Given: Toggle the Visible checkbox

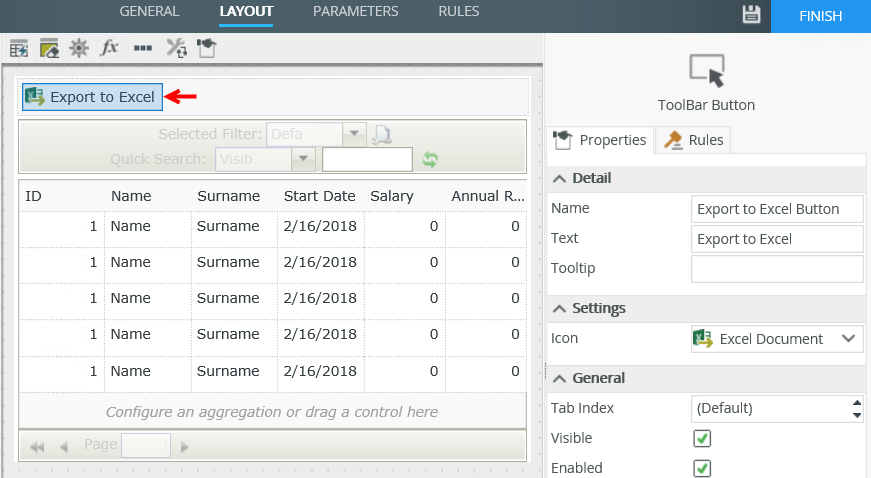Looking at the screenshot, I should (702, 438).
